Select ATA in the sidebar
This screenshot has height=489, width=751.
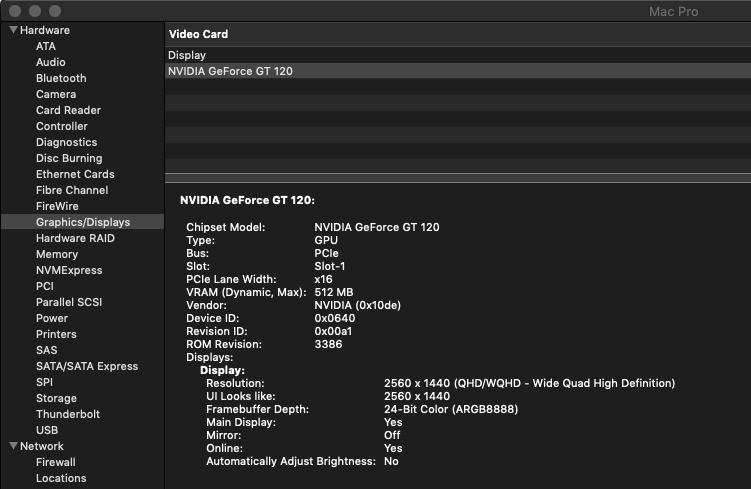coord(46,46)
